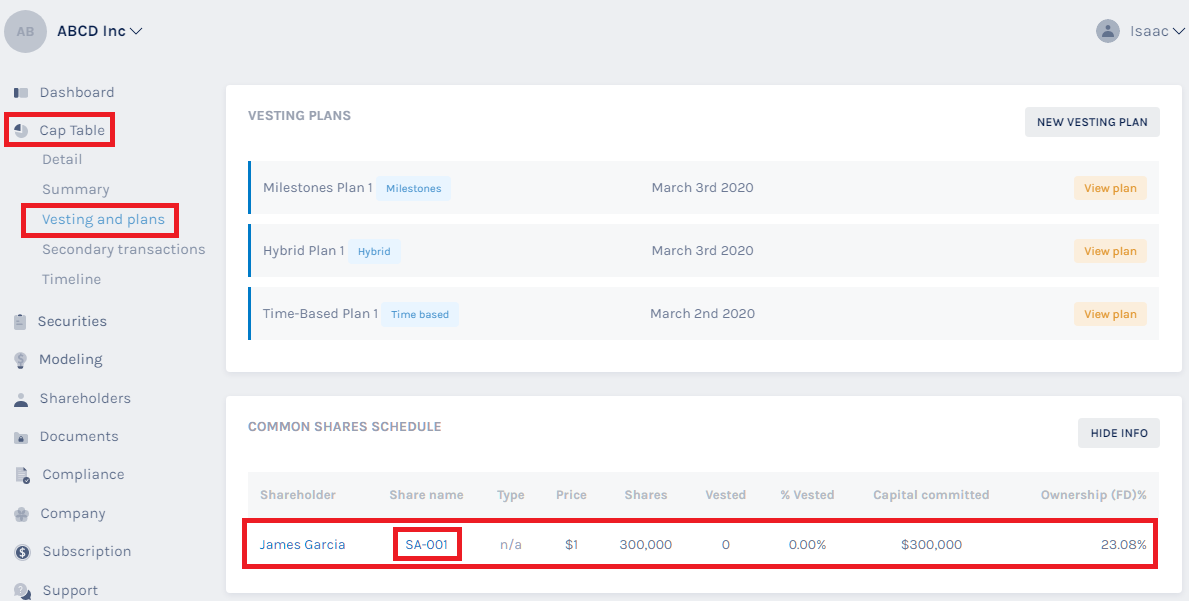
Task: Expand the ABCD Inc company dropdown
Action: tap(100, 31)
